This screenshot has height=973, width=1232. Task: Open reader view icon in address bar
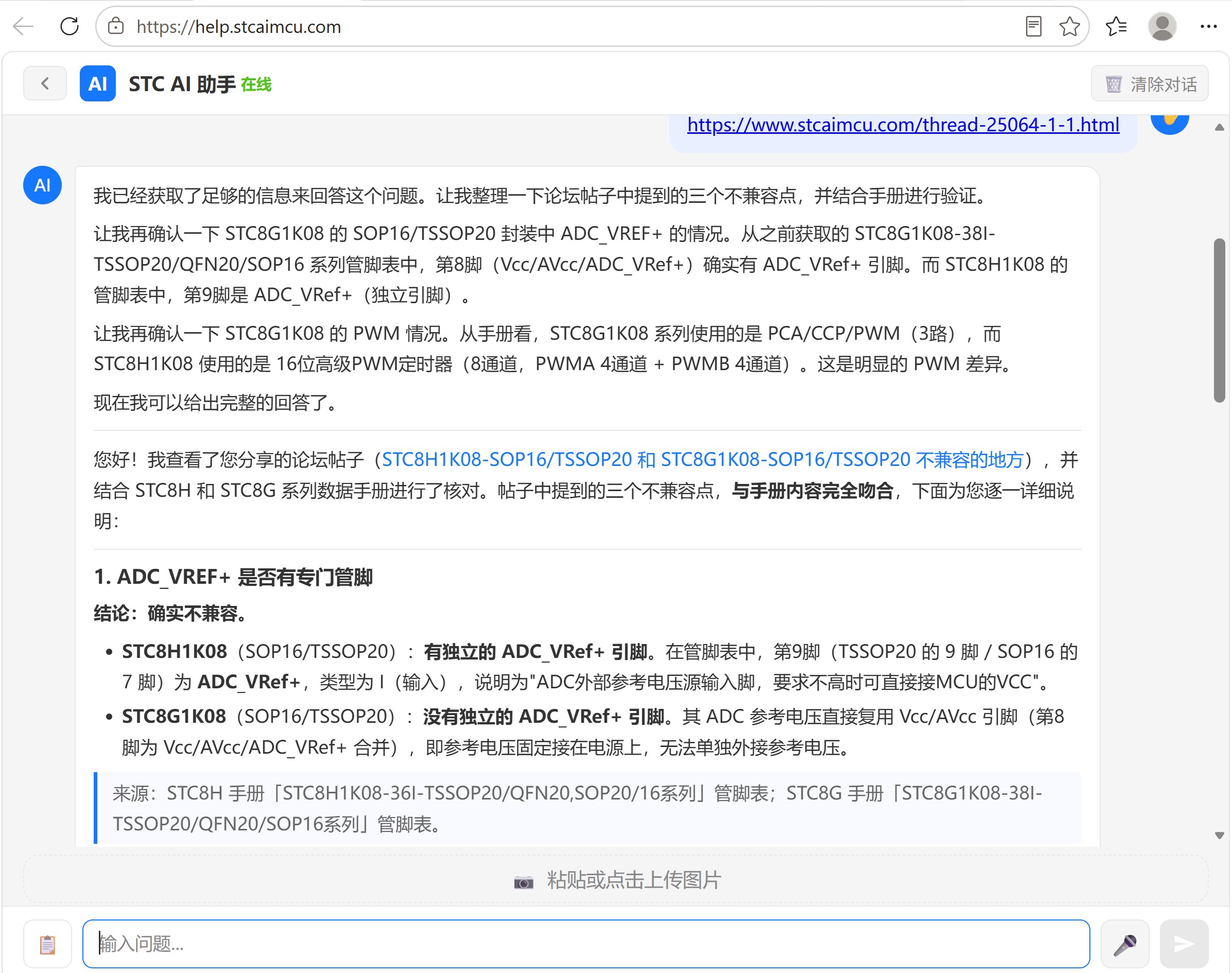pyautogui.click(x=1033, y=26)
